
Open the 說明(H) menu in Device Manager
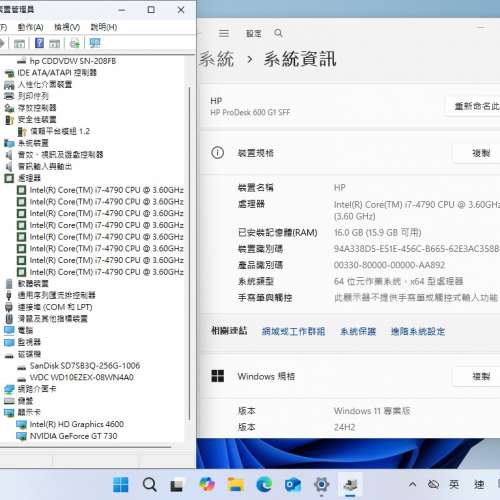click(x=104, y=27)
